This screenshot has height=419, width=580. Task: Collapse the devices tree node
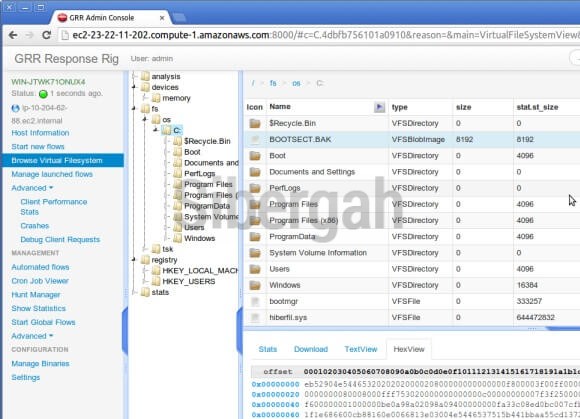coord(134,87)
